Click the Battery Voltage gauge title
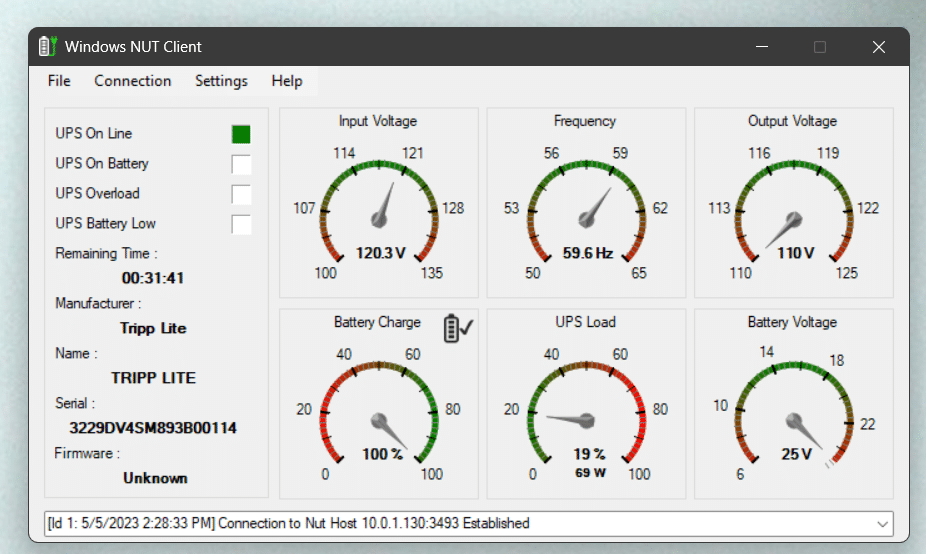 [793, 322]
